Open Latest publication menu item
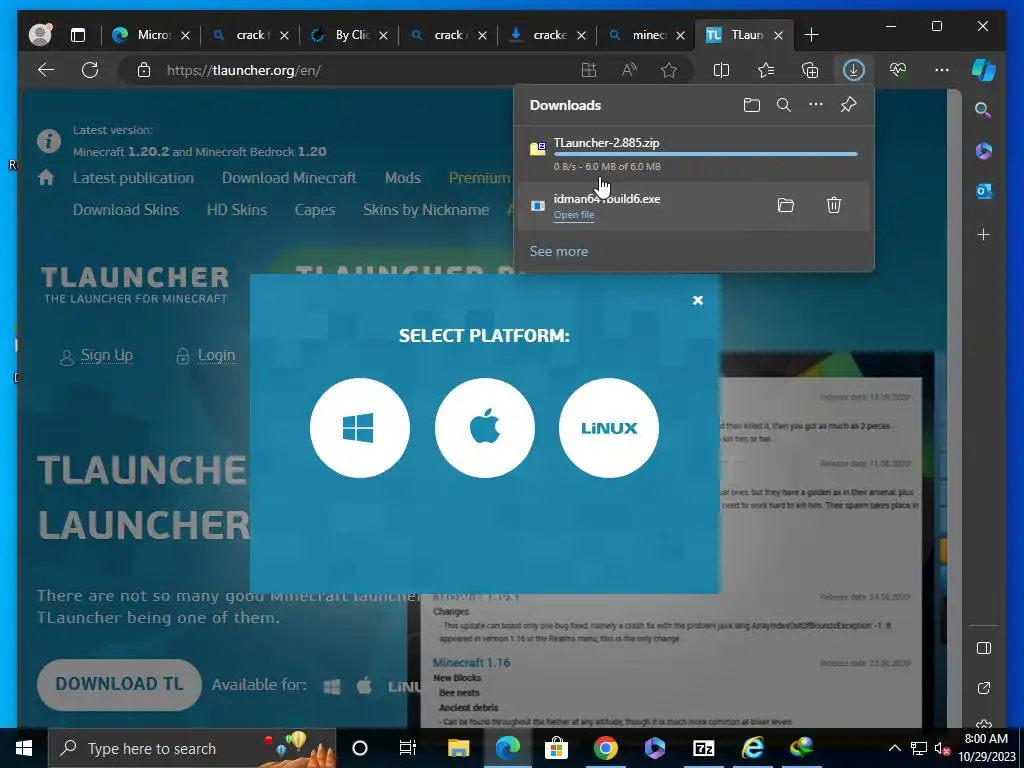The height and width of the screenshot is (768, 1024). (x=133, y=178)
